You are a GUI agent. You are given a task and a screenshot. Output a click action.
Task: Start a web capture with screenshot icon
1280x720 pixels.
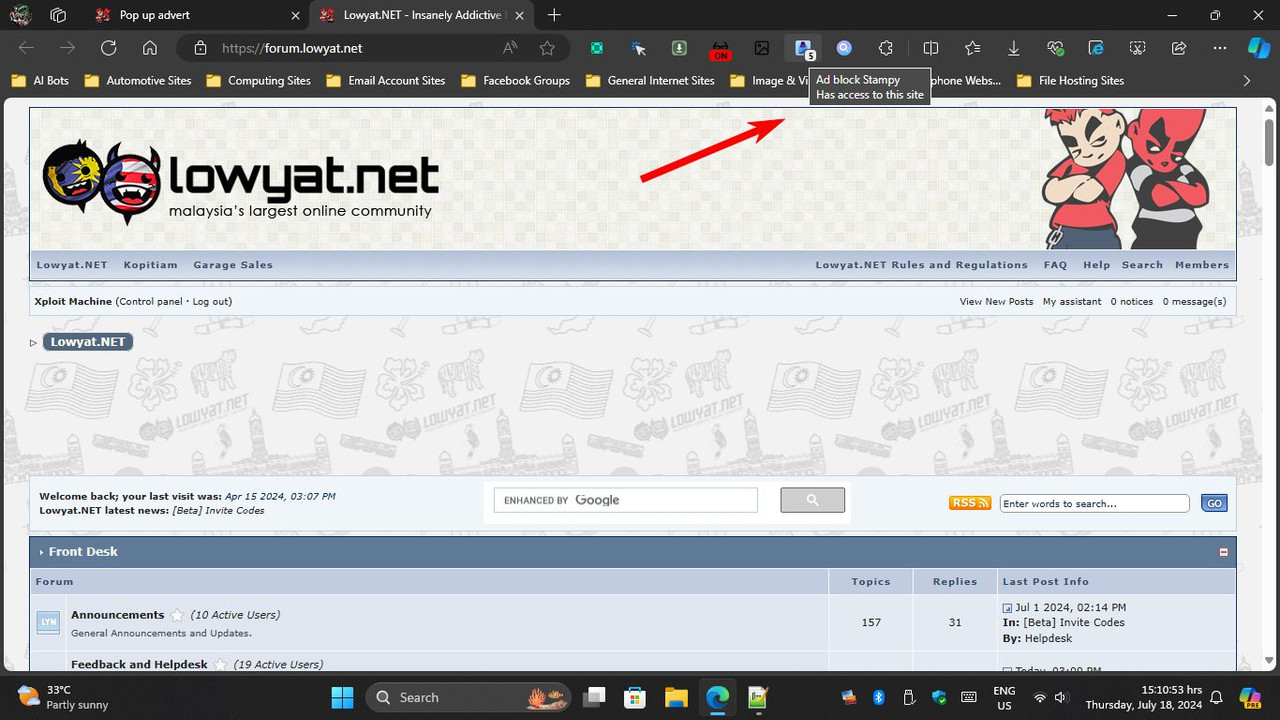[x=1137, y=48]
